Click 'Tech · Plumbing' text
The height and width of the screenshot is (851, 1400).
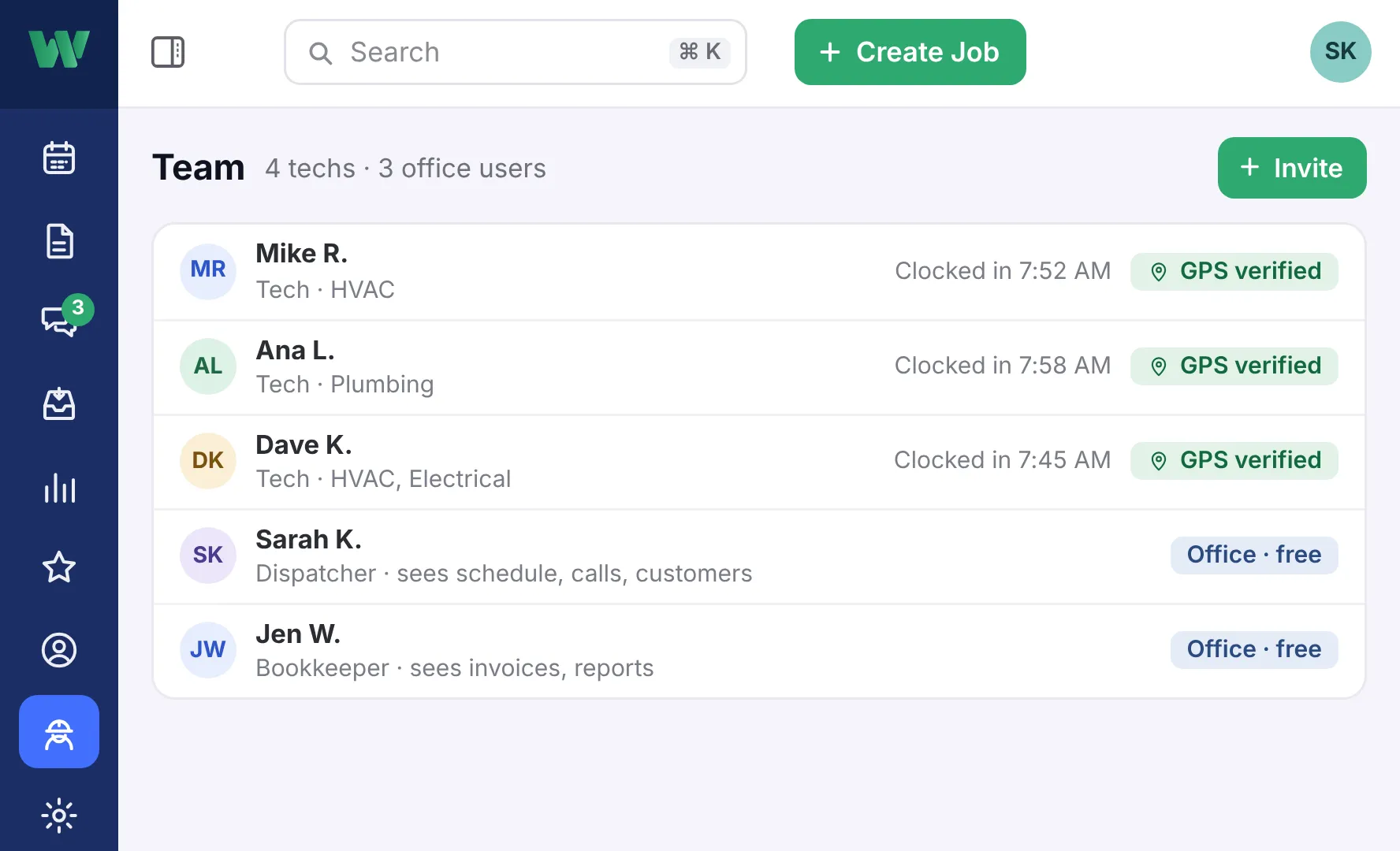[344, 385]
